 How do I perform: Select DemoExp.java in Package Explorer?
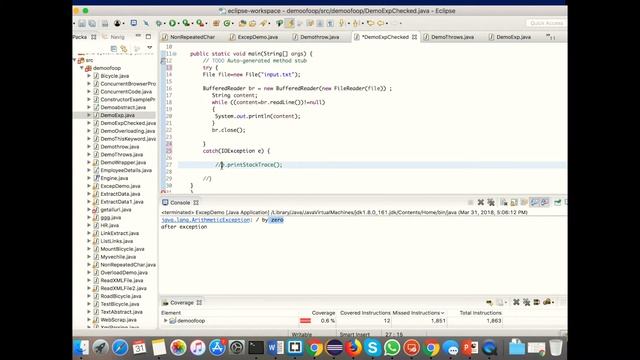pyautogui.click(x=117, y=115)
